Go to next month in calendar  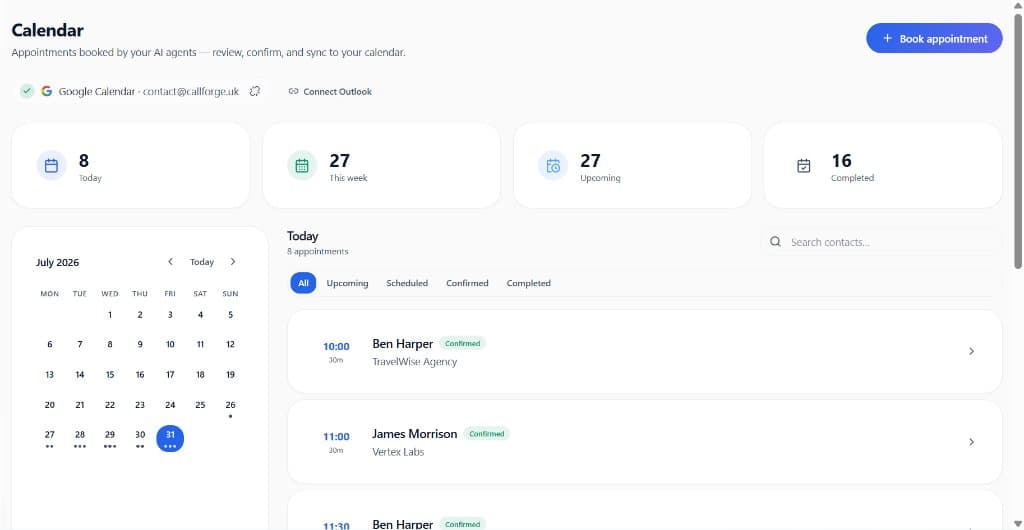(x=232, y=262)
